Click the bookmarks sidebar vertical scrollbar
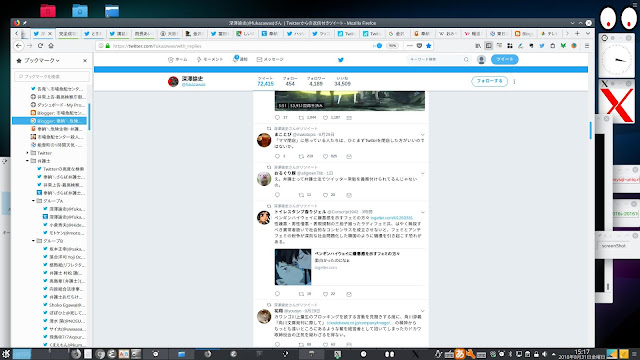The image size is (640, 360). (89, 117)
